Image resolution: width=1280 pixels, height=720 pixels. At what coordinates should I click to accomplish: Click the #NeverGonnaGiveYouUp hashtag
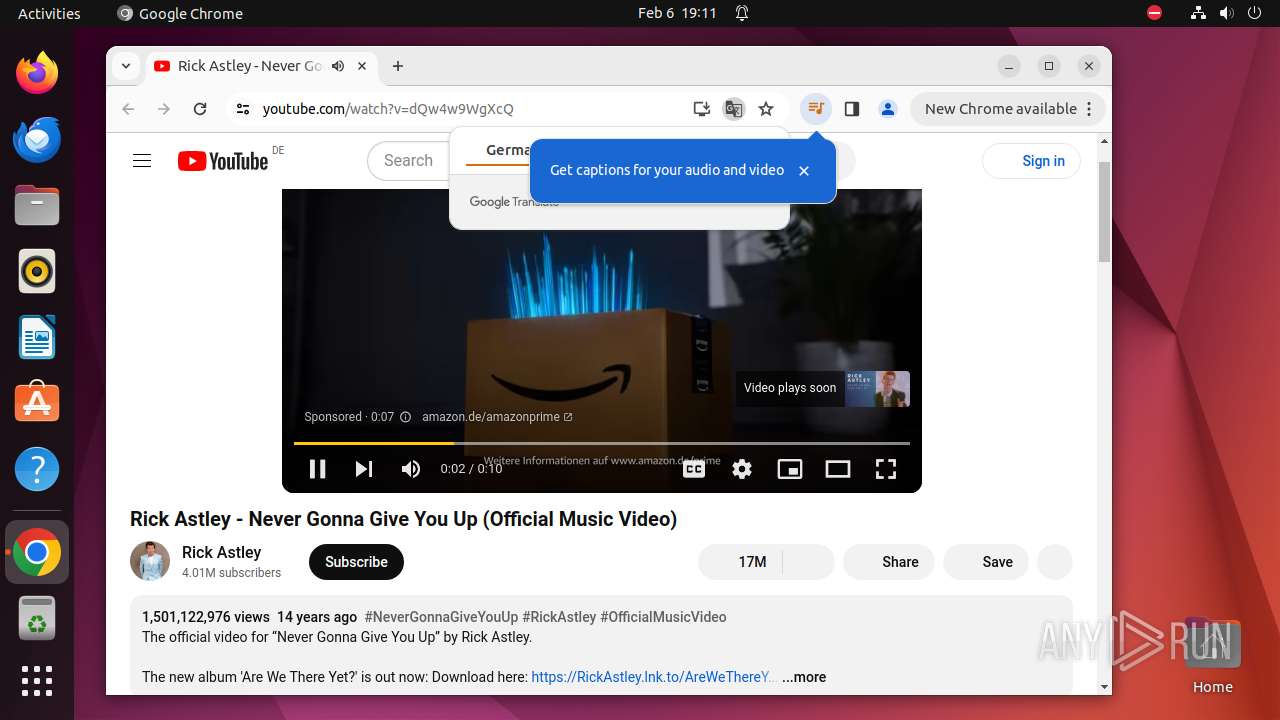(x=441, y=617)
